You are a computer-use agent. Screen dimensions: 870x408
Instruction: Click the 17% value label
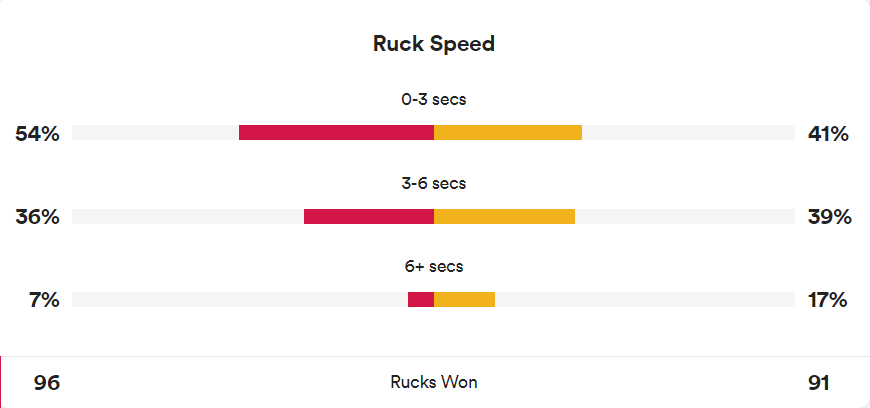(828, 300)
